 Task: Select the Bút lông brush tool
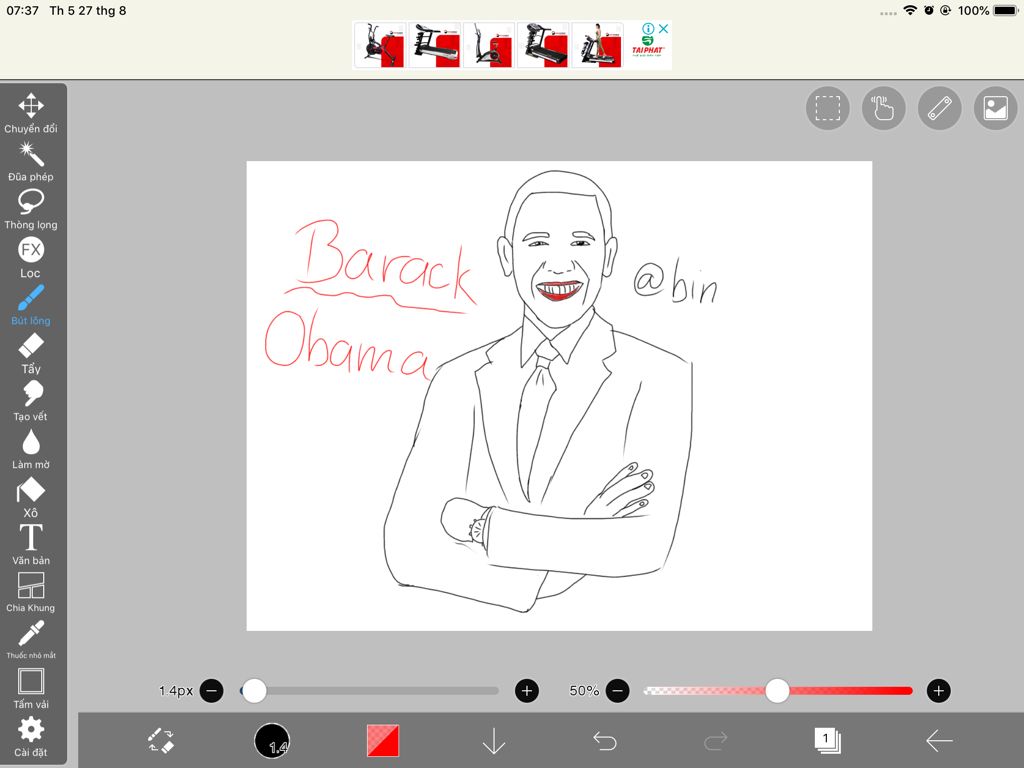[x=31, y=305]
